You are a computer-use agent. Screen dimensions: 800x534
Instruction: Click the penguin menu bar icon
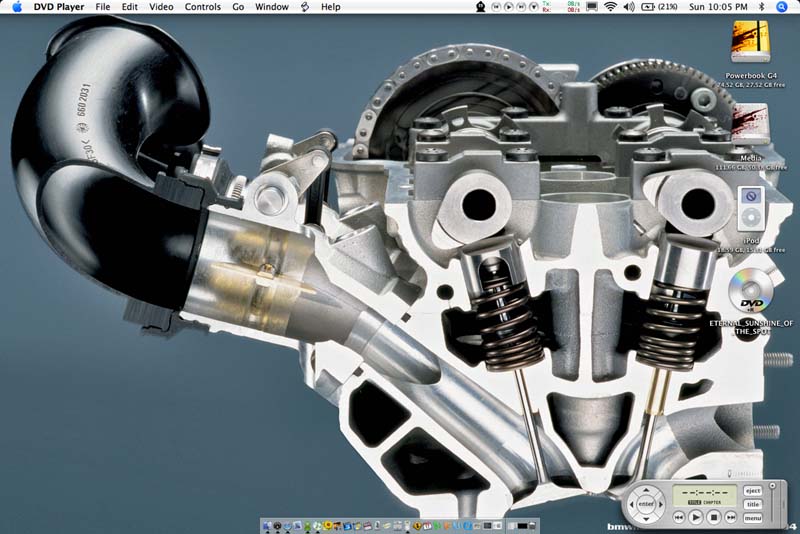coord(481,7)
